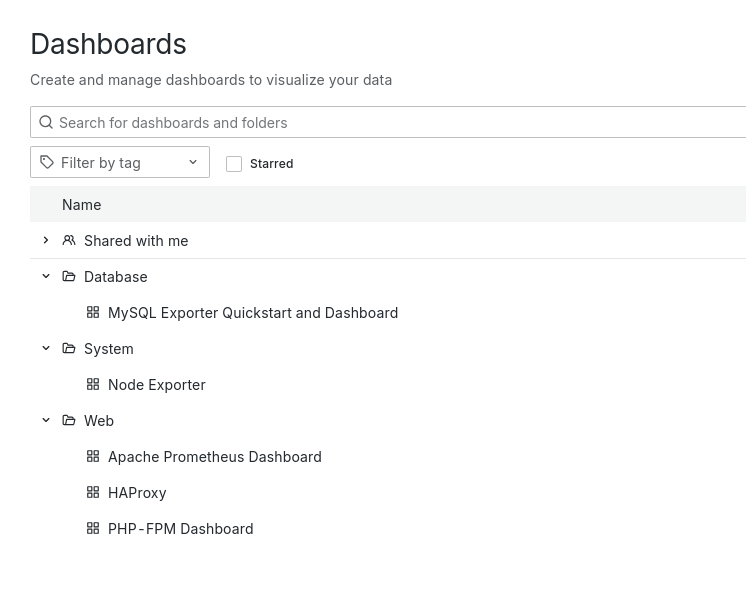This screenshot has width=746, height=595.
Task: Open the Apache Prometheus Dashboard link
Action: coord(215,457)
